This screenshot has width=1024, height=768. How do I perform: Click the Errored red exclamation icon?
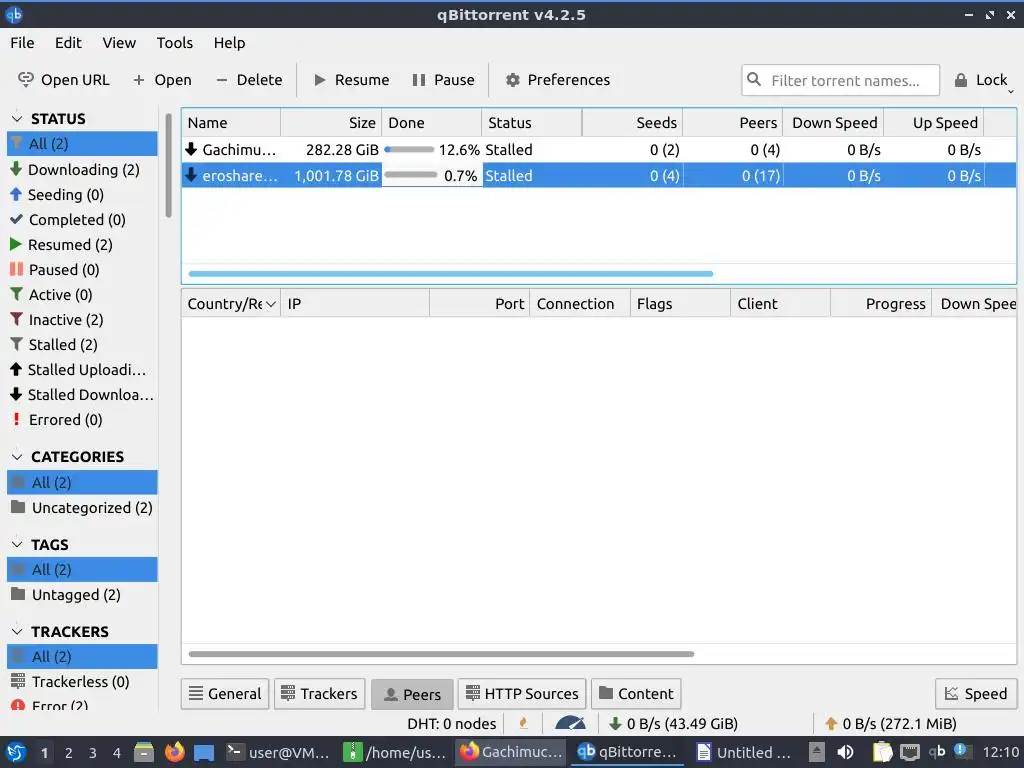(x=16, y=419)
